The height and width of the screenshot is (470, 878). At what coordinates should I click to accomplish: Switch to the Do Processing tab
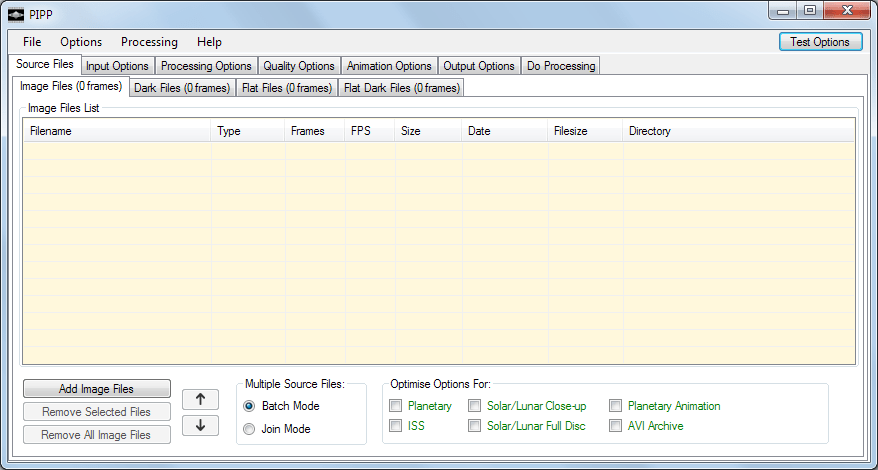pyautogui.click(x=561, y=66)
